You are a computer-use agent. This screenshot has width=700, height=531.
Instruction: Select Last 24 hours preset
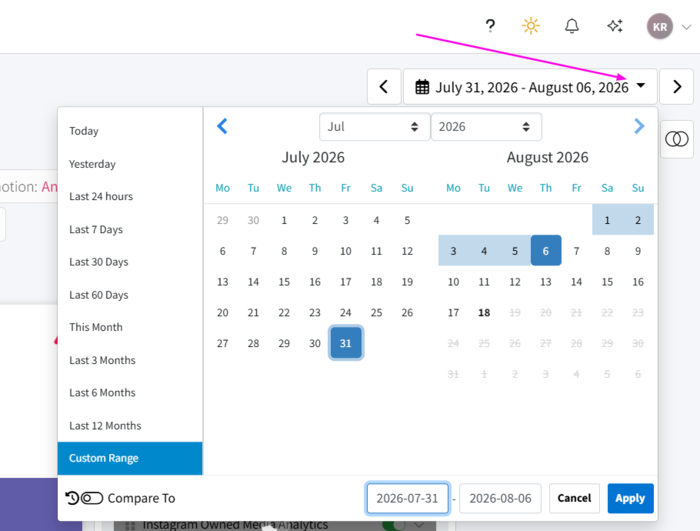(x=129, y=197)
